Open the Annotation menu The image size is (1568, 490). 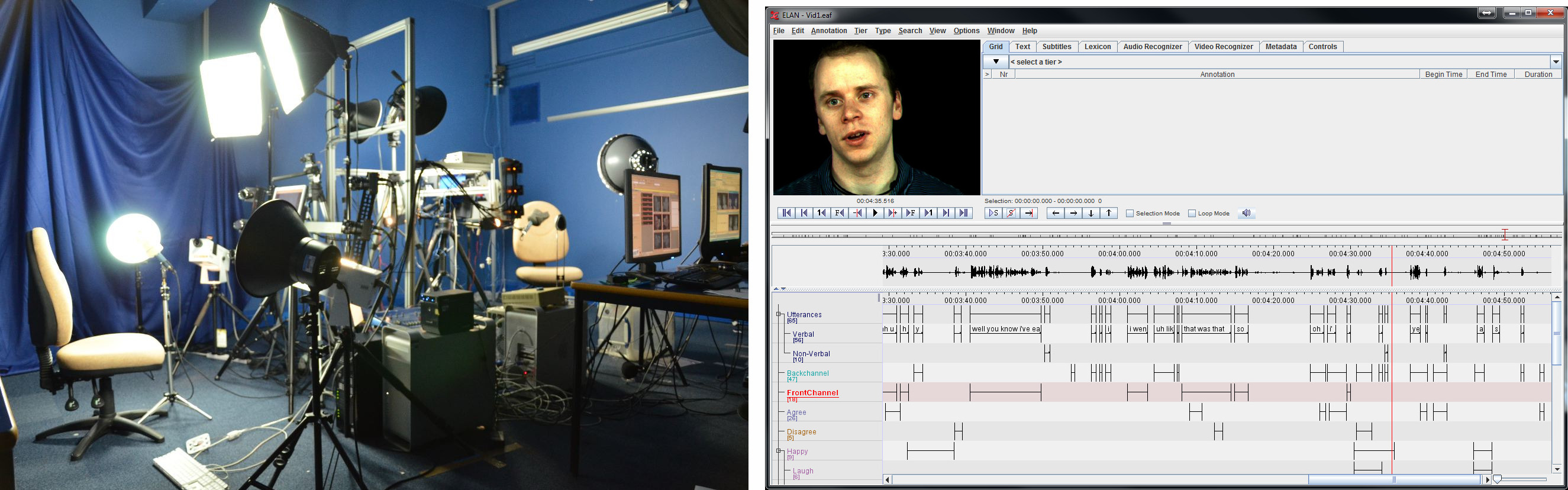[828, 31]
